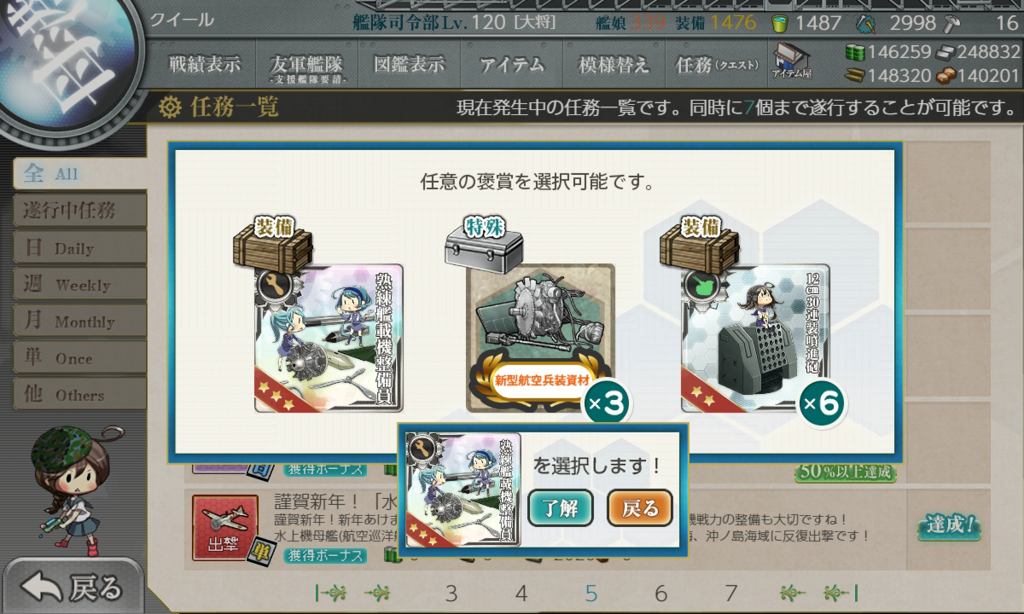Jump to the first page of quests
The image size is (1024, 614).
(x=331, y=593)
